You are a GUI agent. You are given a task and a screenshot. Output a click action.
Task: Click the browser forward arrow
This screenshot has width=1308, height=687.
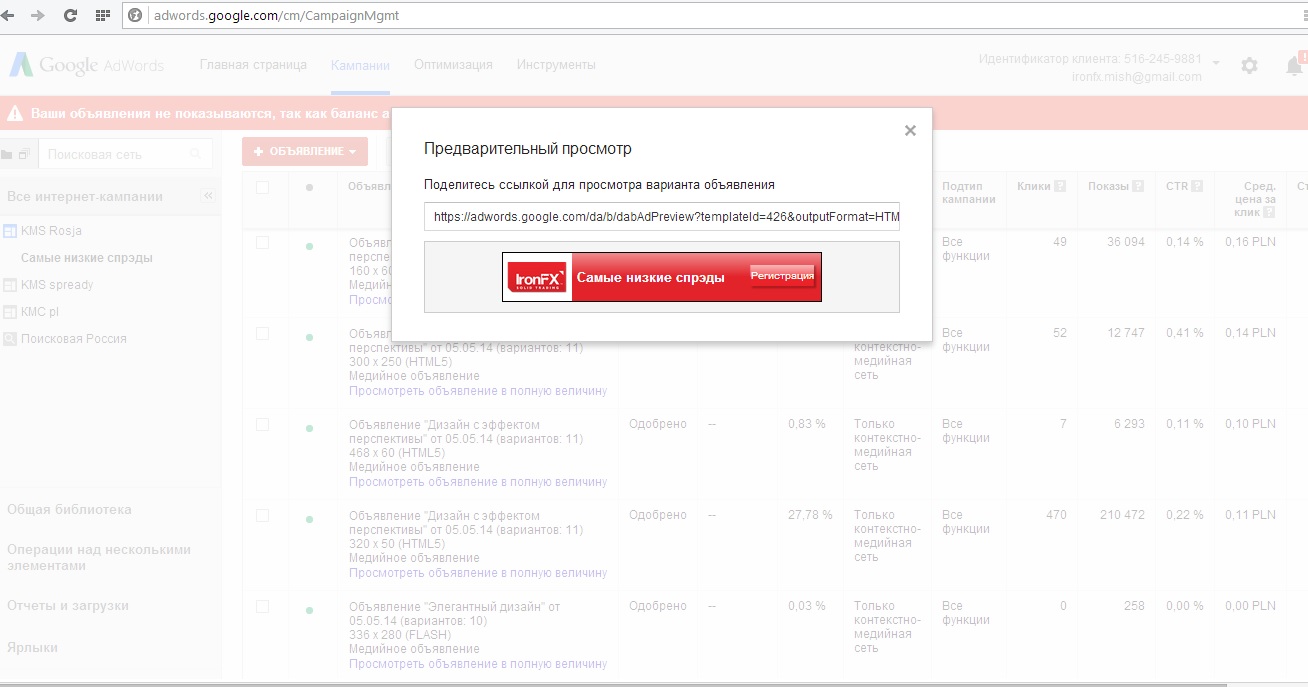[x=38, y=16]
